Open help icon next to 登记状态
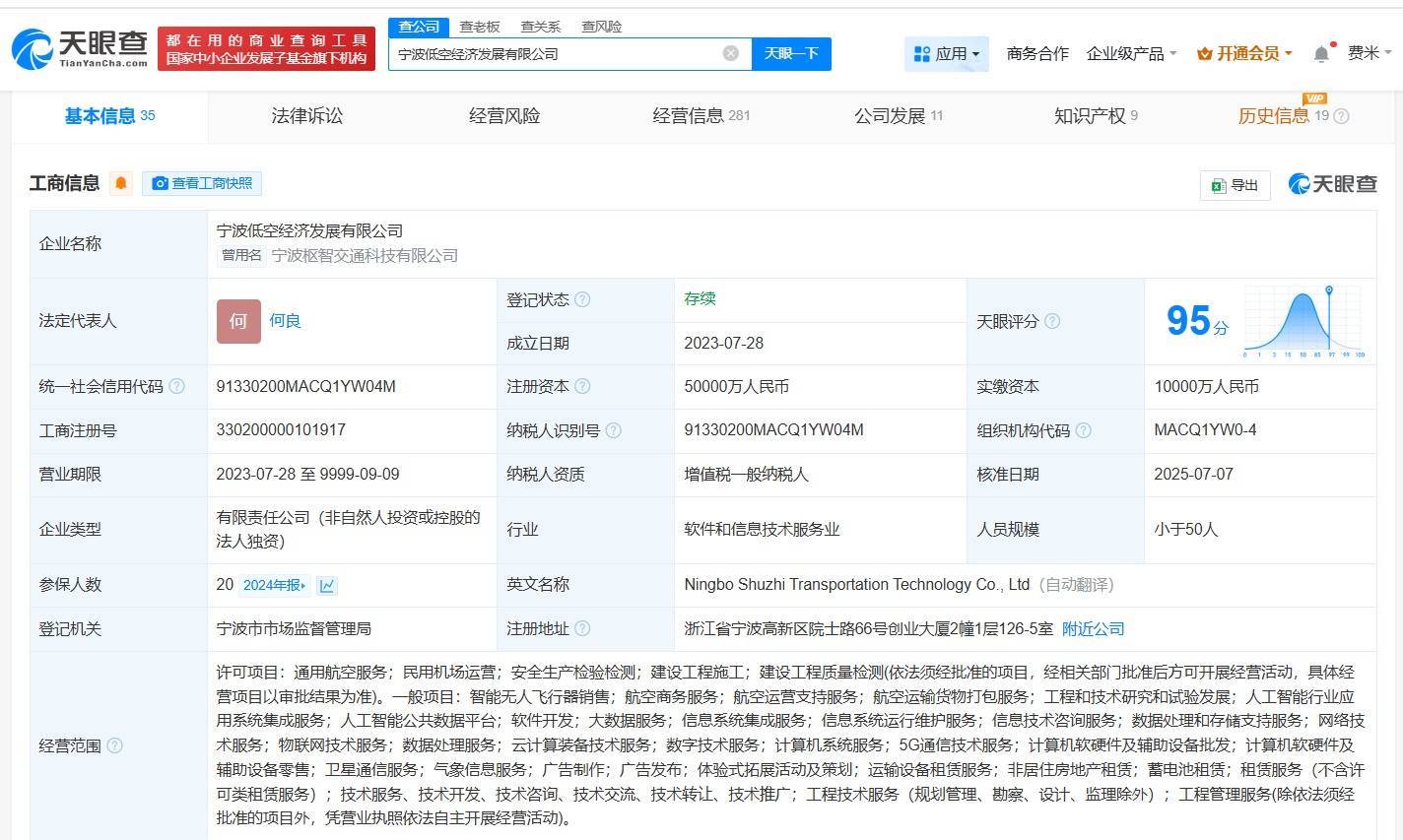1403x840 pixels. point(582,299)
